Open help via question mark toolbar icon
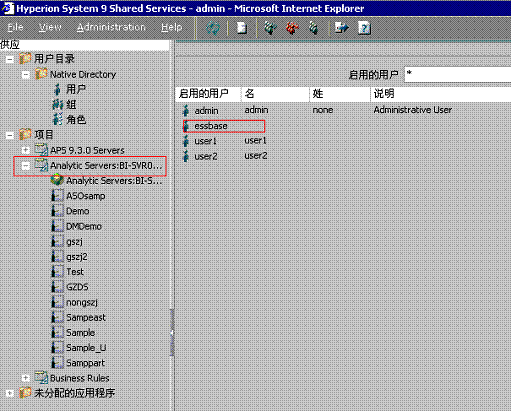512x412 pixels. [364, 28]
